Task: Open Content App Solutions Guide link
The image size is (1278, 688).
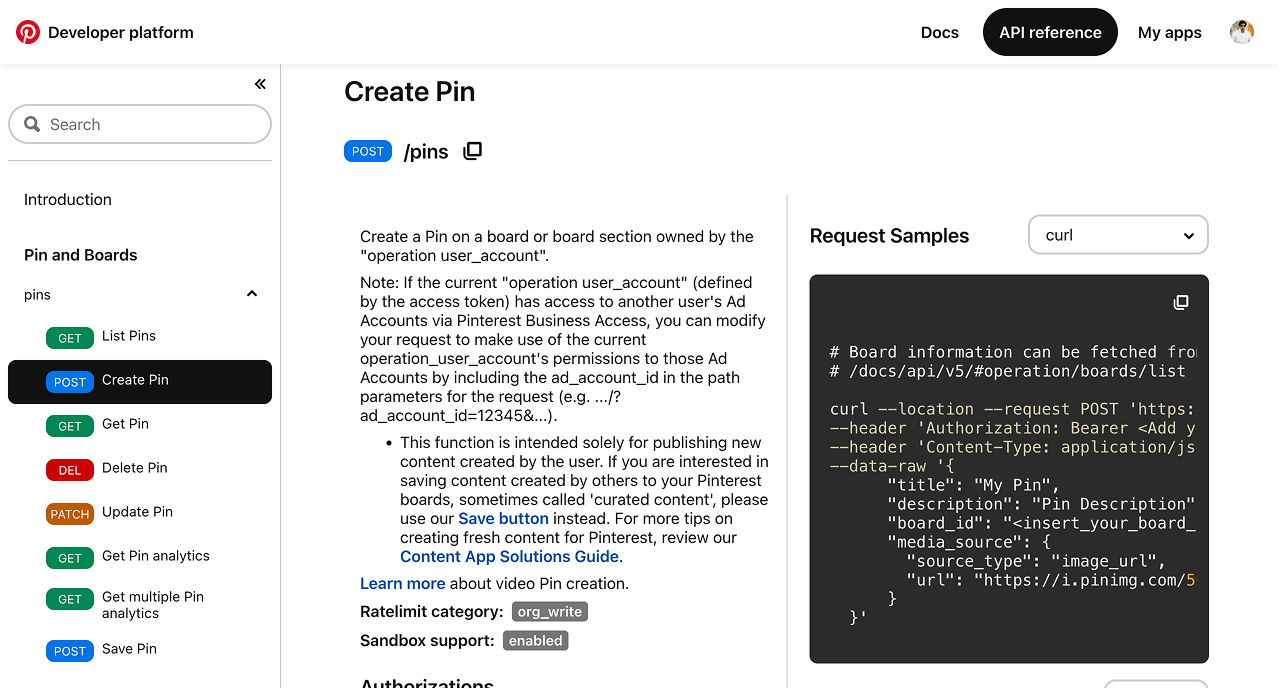Action: (x=509, y=557)
